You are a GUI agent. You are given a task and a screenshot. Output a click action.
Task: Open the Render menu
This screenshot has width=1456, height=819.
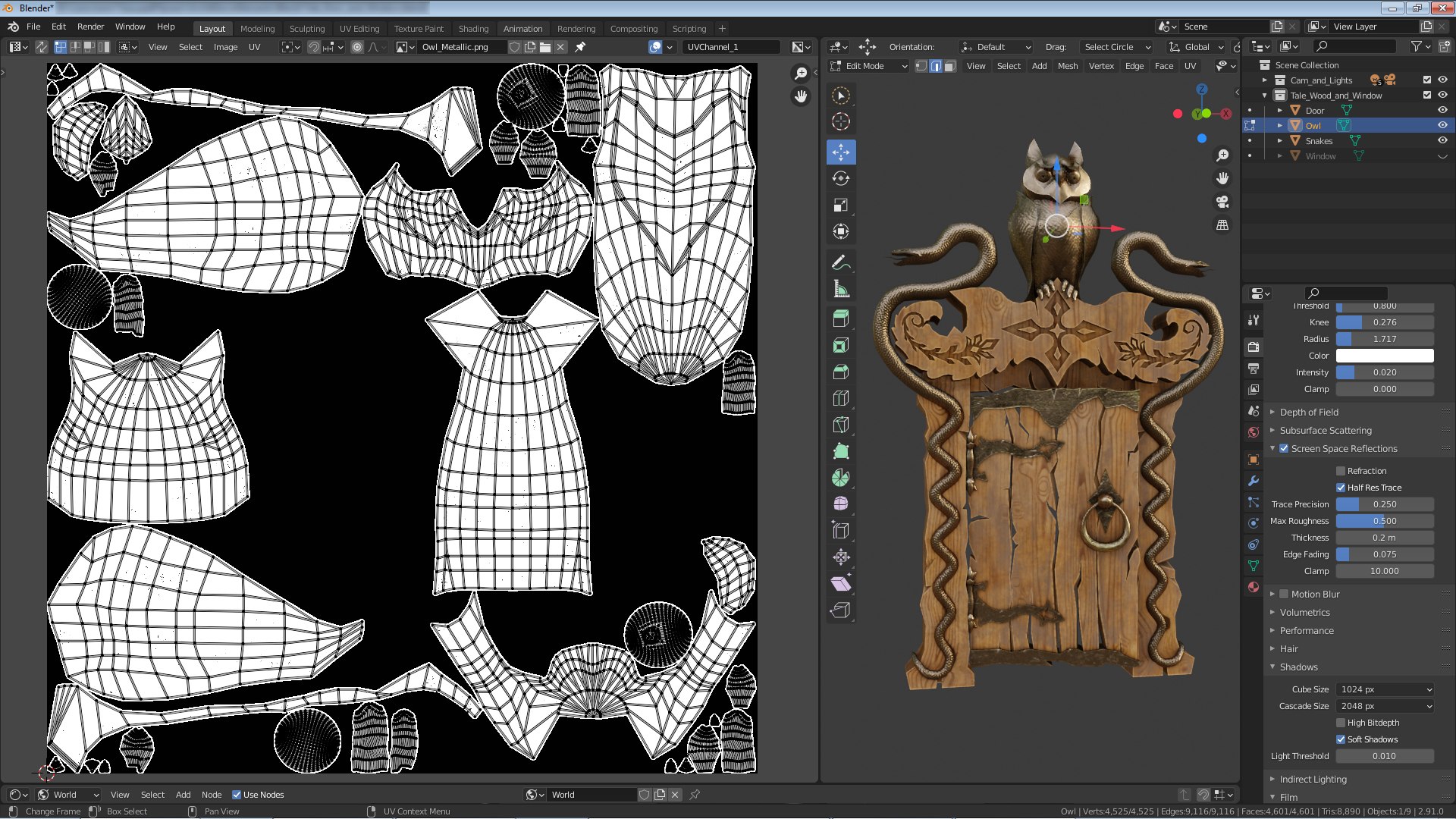pyautogui.click(x=90, y=27)
